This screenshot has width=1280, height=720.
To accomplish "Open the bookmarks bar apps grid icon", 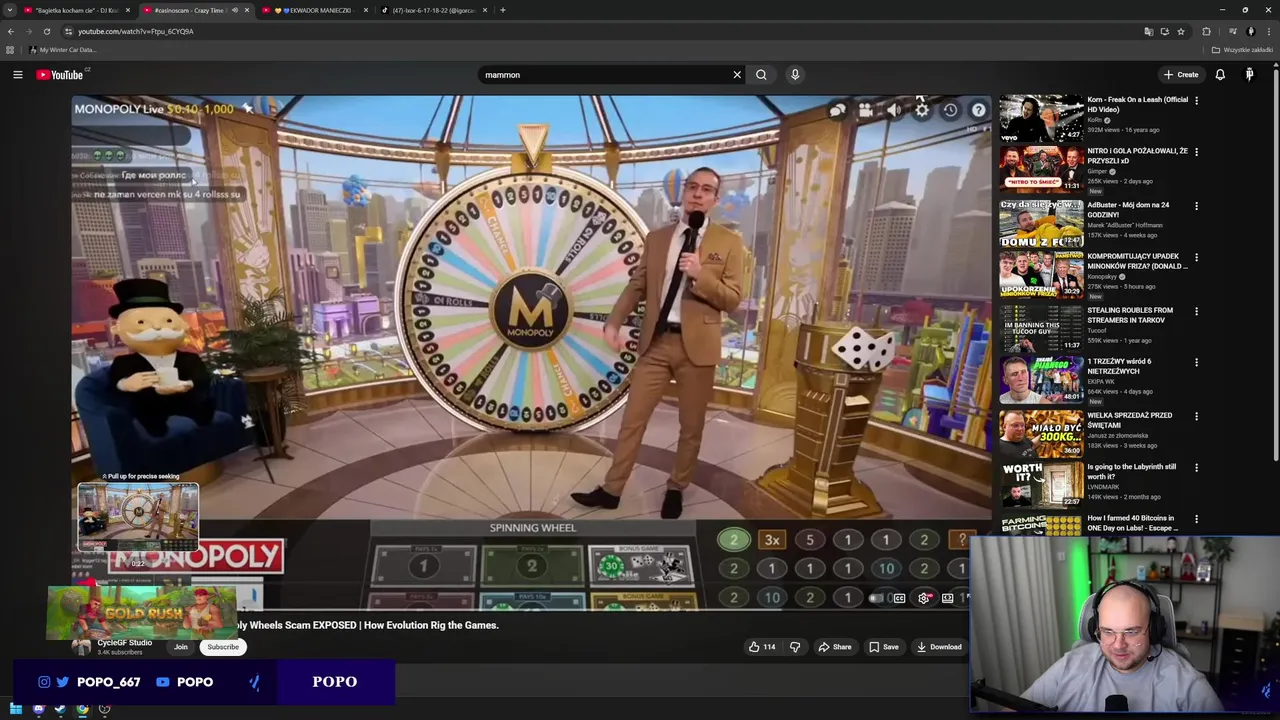I will tap(10, 50).
